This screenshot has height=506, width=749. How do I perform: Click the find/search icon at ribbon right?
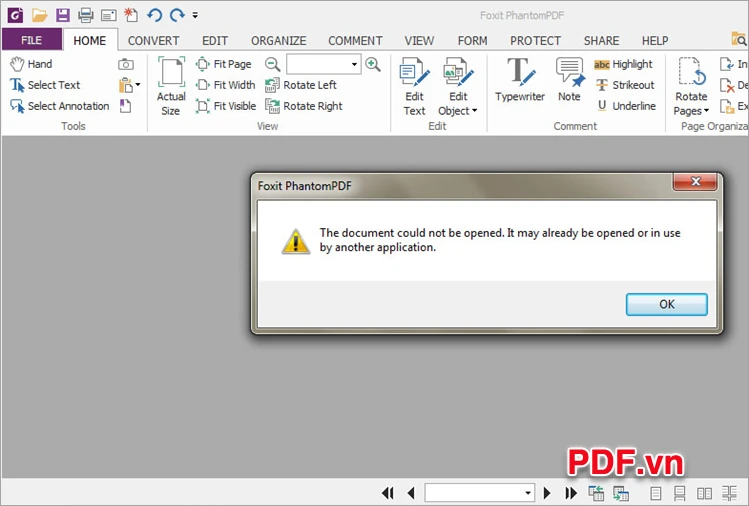tap(739, 39)
